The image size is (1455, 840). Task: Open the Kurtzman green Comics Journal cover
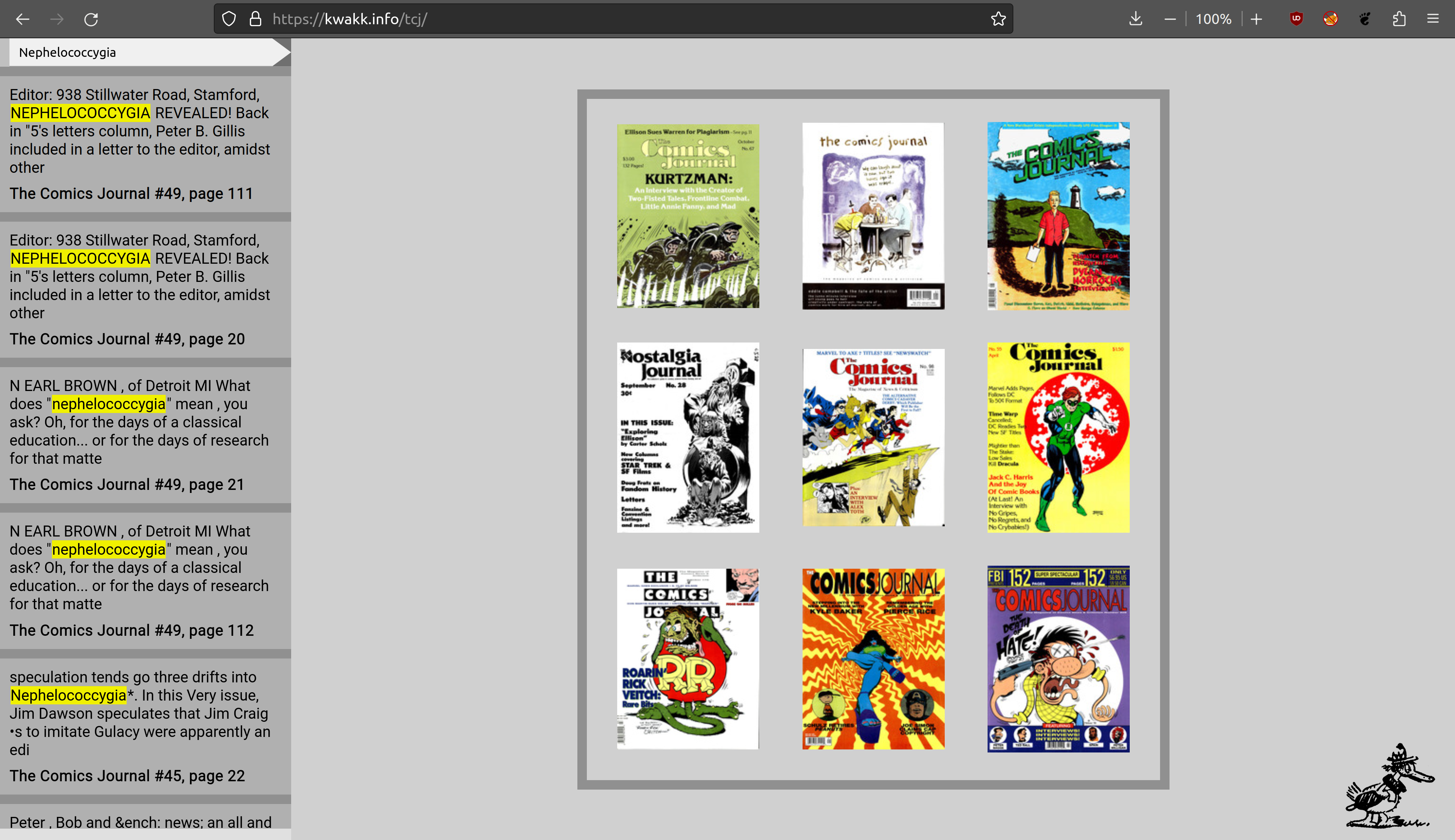coord(688,216)
